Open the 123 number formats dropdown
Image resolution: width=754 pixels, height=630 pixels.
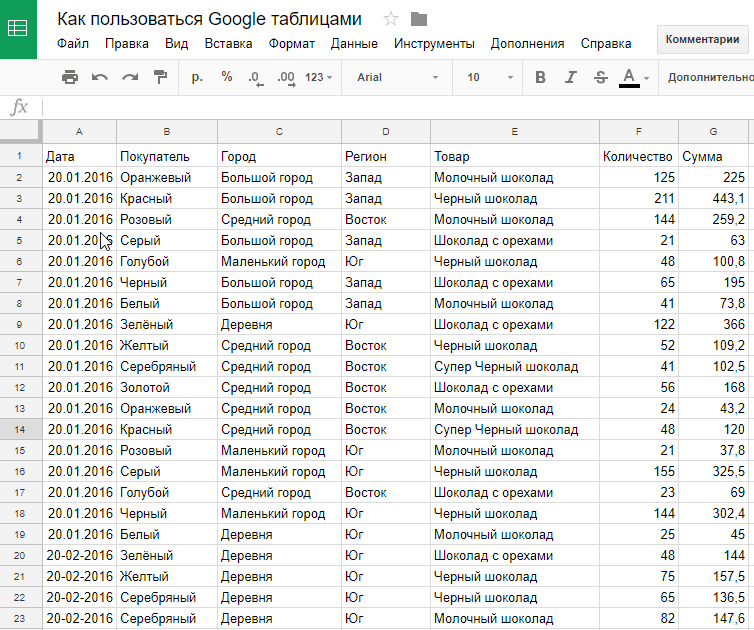tap(319, 77)
